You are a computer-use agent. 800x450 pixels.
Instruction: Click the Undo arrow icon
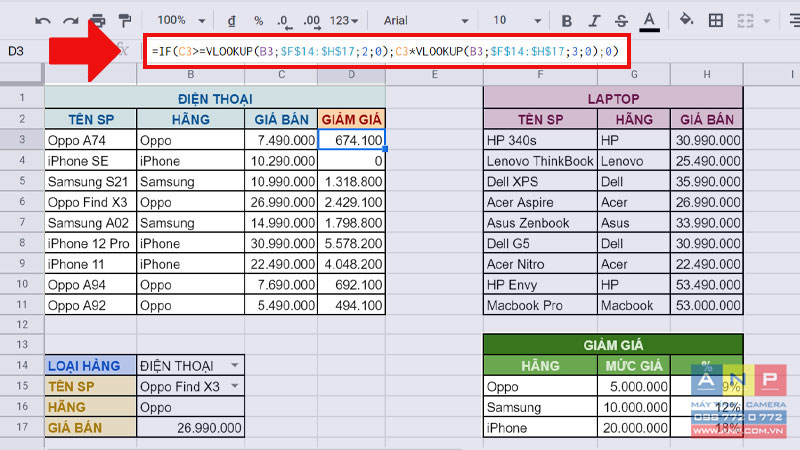(43, 21)
